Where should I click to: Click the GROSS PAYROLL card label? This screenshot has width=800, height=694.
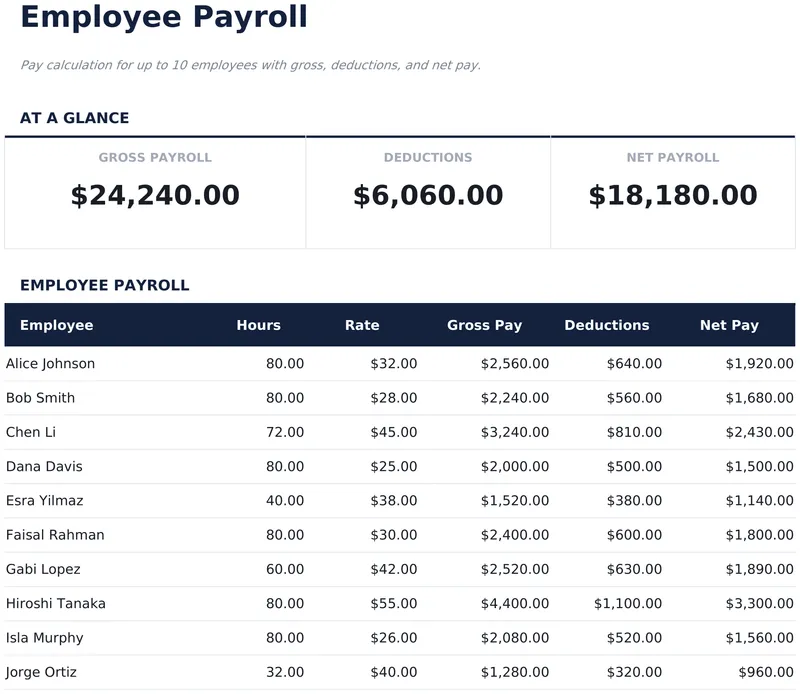pyautogui.click(x=155, y=157)
